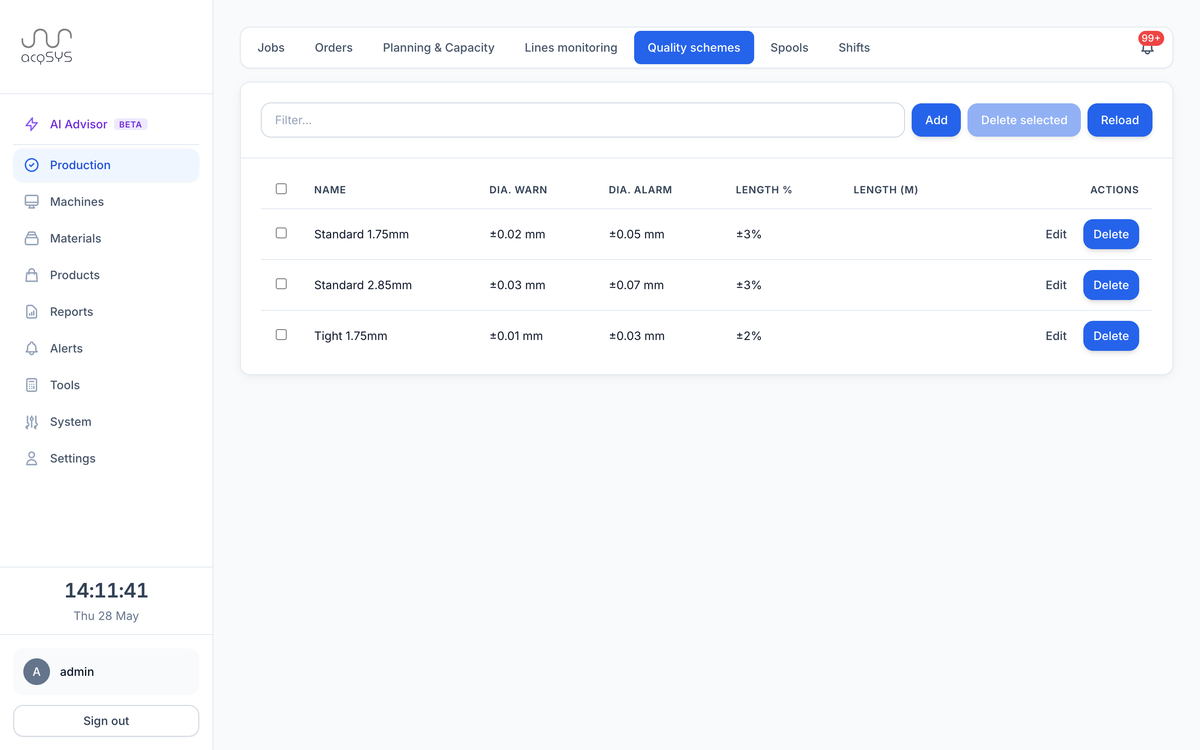Open the Planning & Capacity tab
The image size is (1200, 750).
click(x=439, y=47)
